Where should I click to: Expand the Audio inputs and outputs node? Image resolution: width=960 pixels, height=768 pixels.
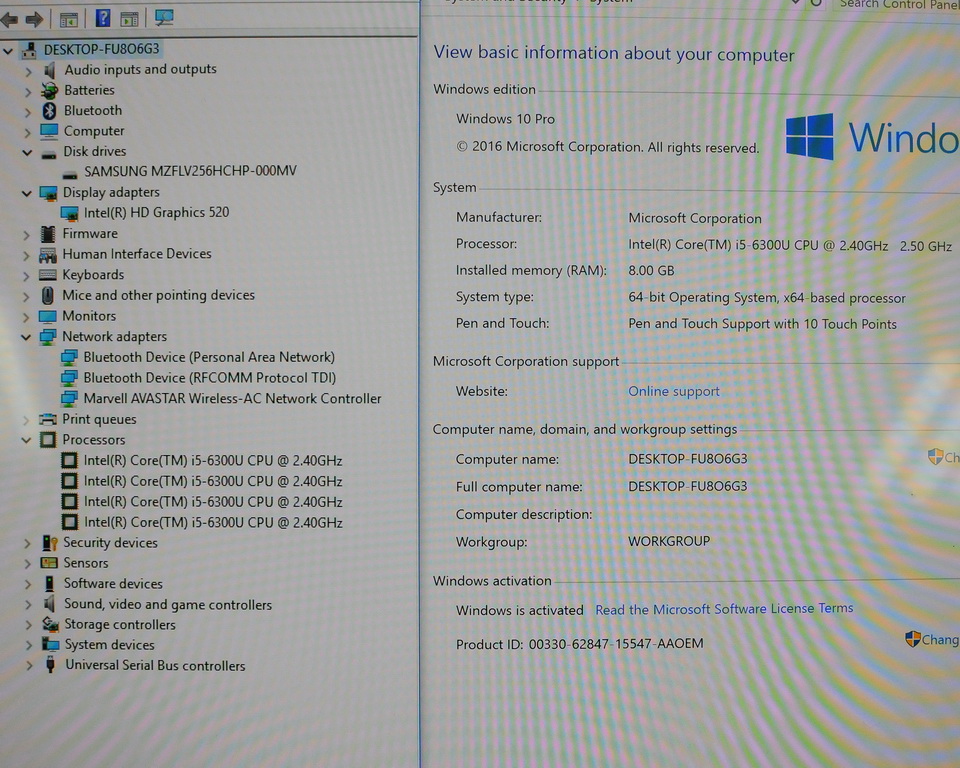[x=28, y=72]
